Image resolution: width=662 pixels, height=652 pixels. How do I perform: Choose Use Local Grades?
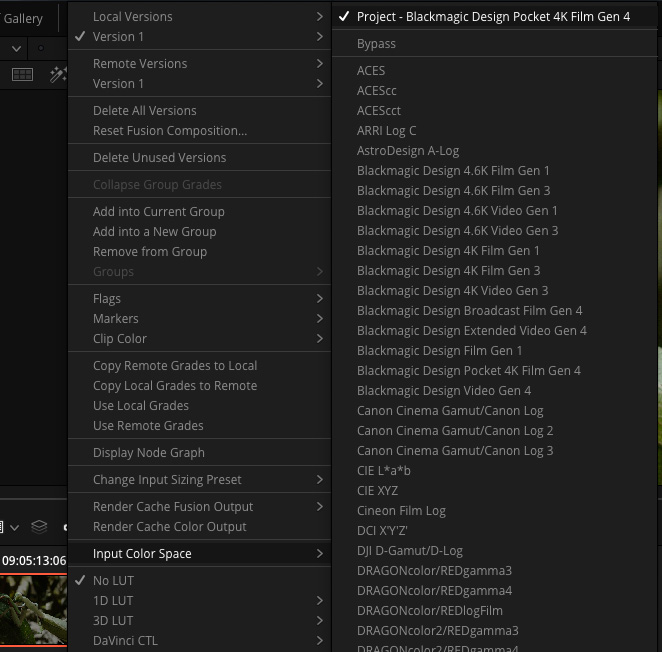click(199, 406)
